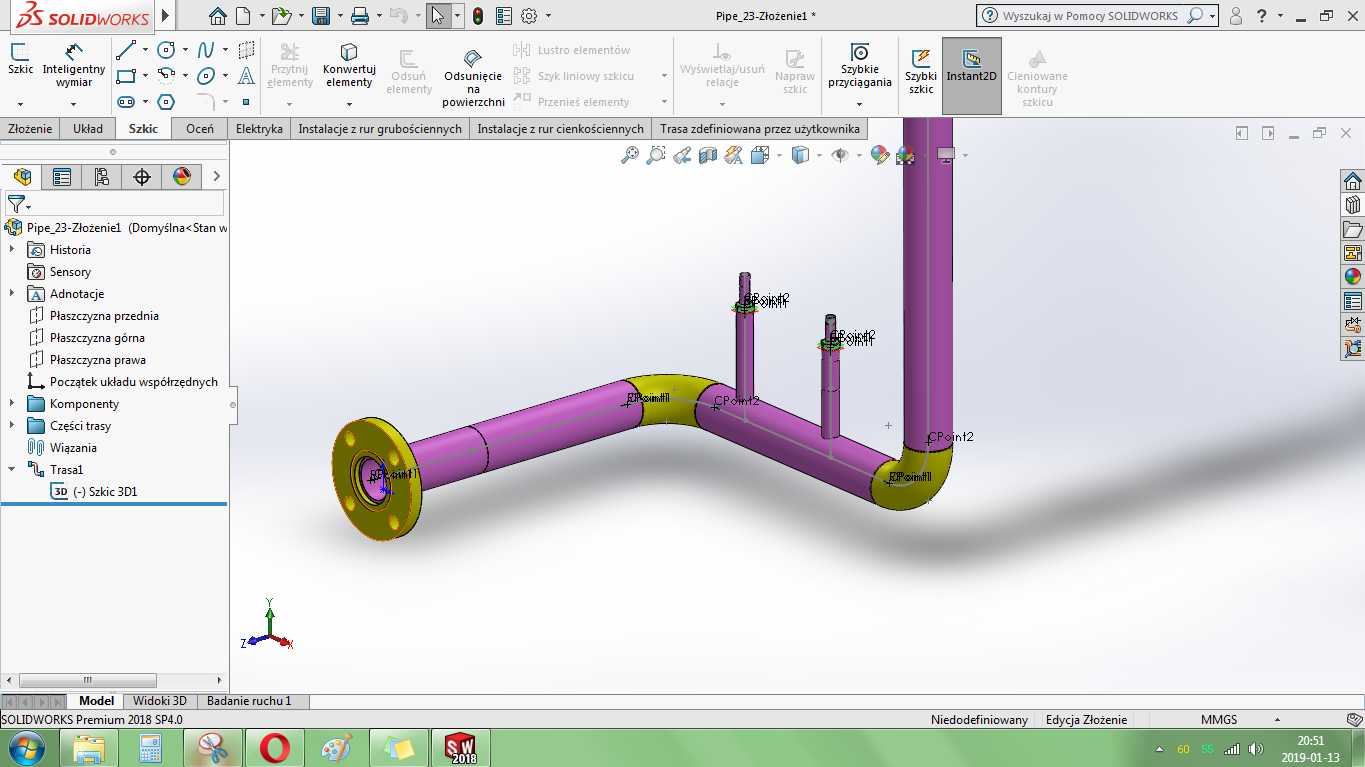Select the Spline sketch tool
1365x767 pixels.
coord(206,50)
